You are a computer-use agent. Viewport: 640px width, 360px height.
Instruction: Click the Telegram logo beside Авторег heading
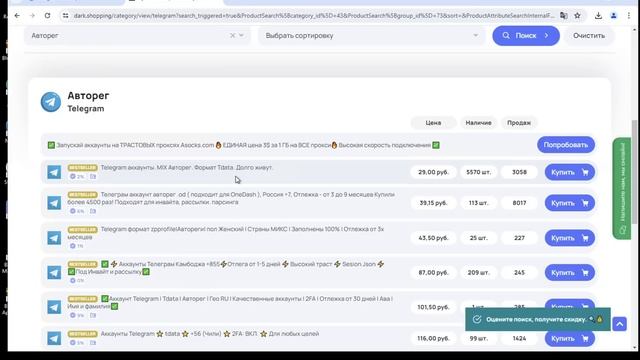coord(51,102)
